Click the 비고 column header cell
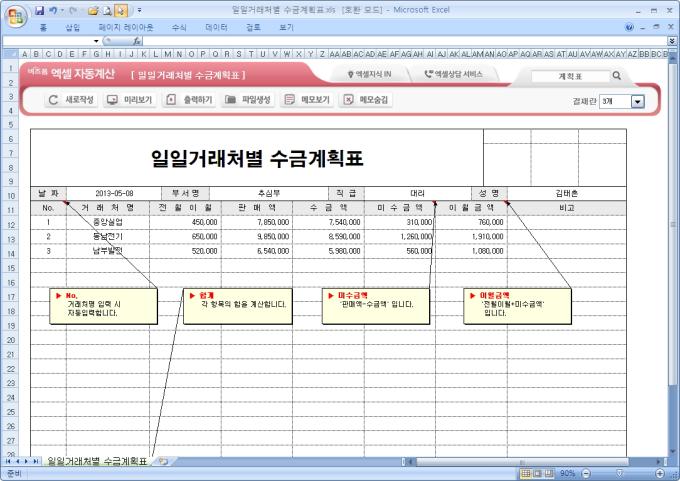The width and height of the screenshot is (680, 481). click(567, 208)
